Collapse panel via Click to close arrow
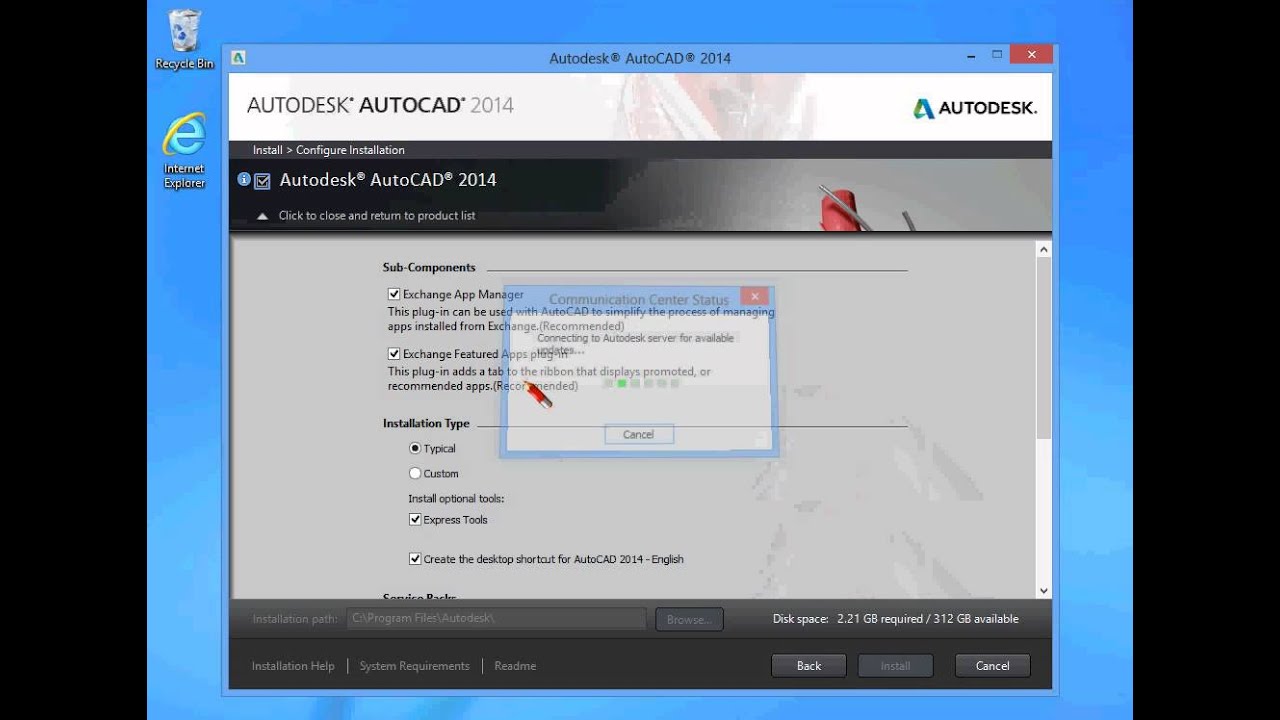The width and height of the screenshot is (1280, 720). click(x=262, y=216)
